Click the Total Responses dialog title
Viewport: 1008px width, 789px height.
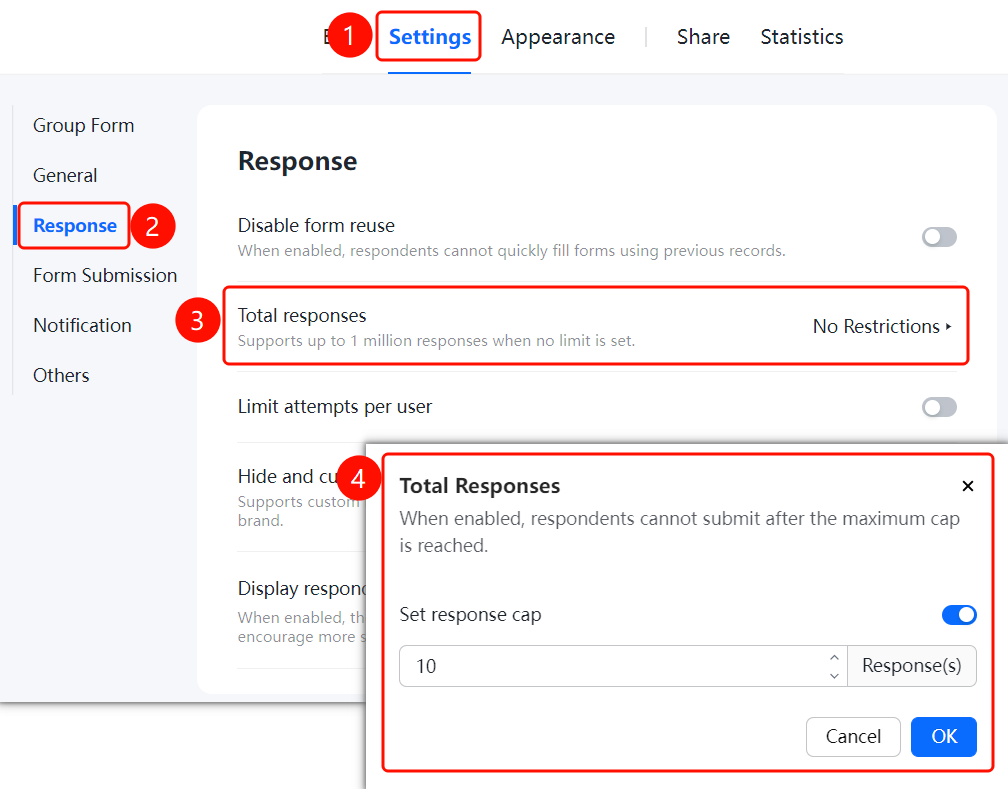point(480,486)
